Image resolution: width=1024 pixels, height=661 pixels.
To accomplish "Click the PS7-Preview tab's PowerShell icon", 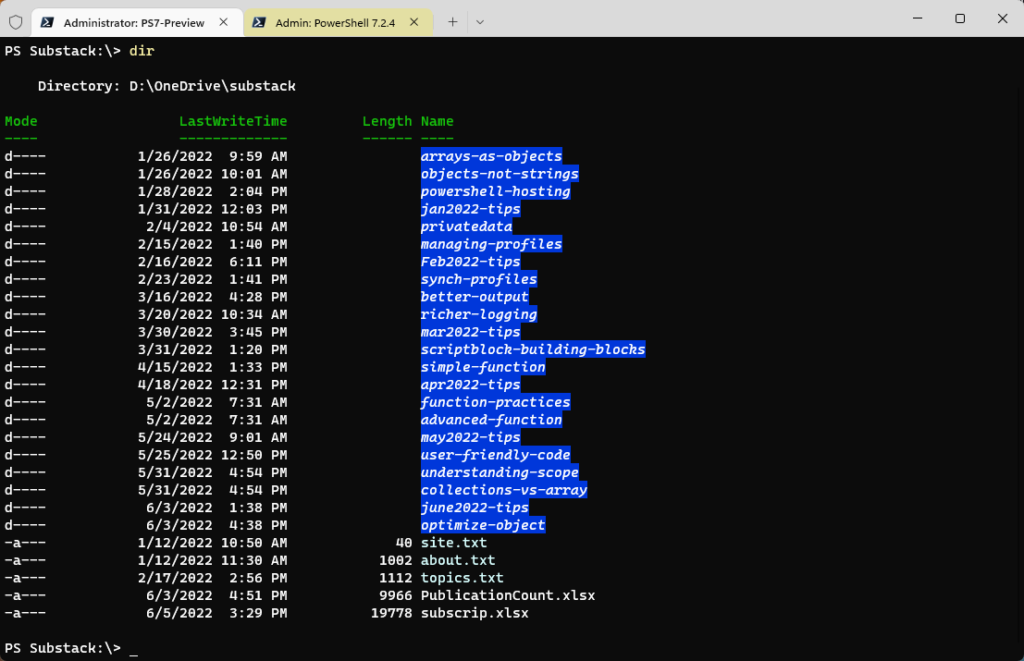I will pos(49,21).
